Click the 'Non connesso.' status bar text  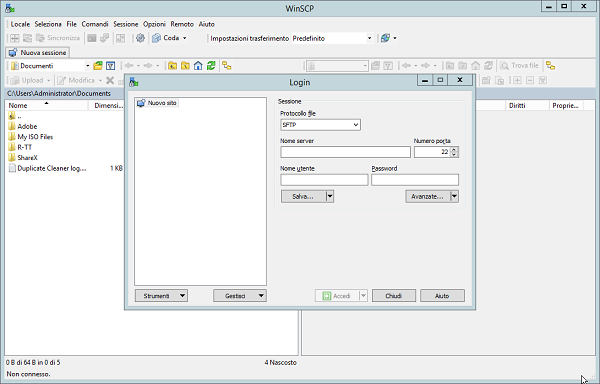pos(29,374)
